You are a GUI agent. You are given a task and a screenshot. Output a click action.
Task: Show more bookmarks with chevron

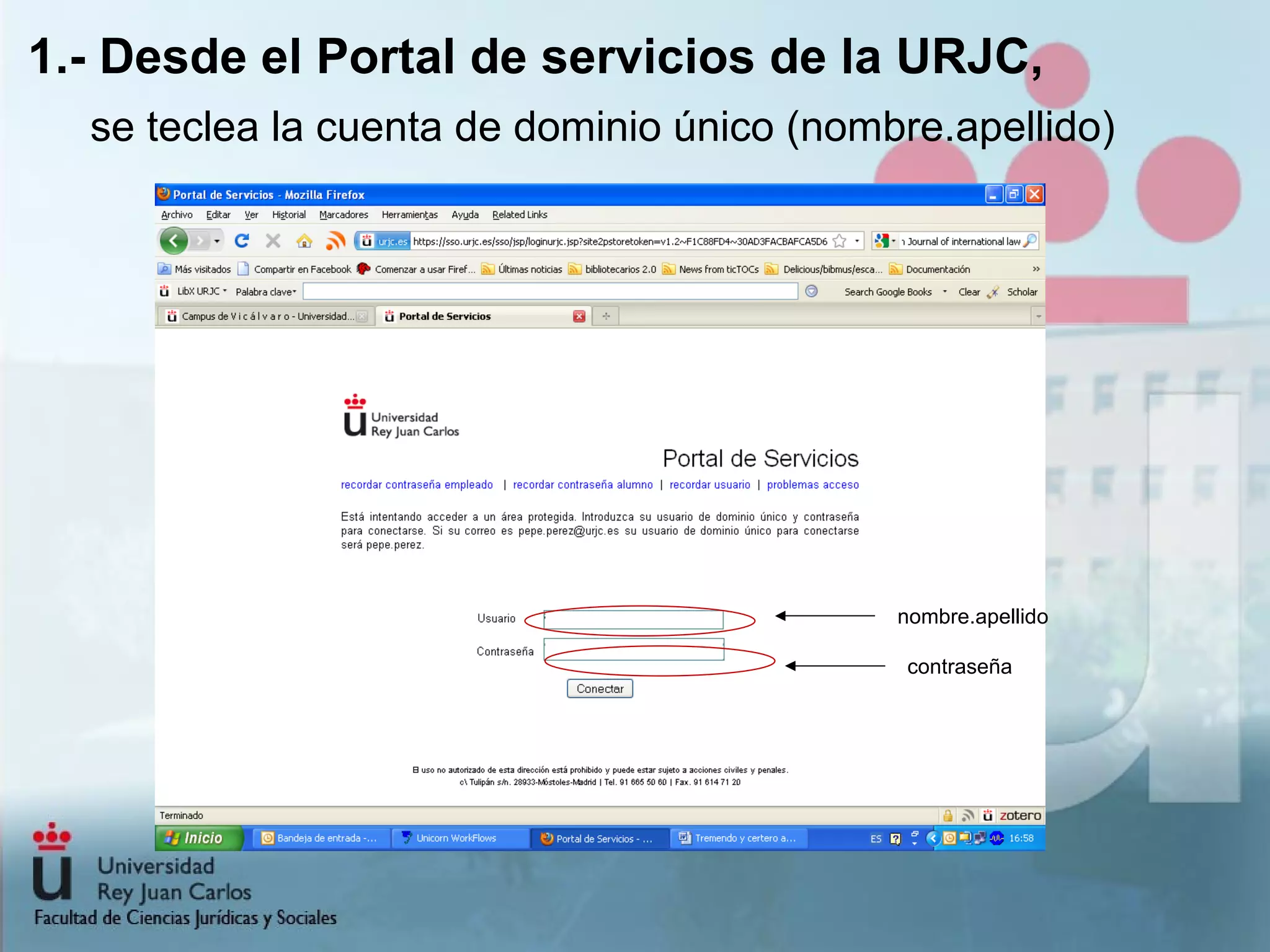[x=1036, y=269]
